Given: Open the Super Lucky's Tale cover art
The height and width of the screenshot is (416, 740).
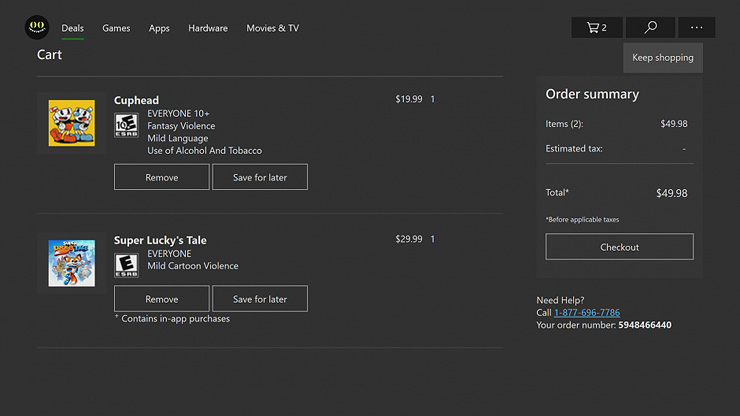Looking at the screenshot, I should (72, 263).
